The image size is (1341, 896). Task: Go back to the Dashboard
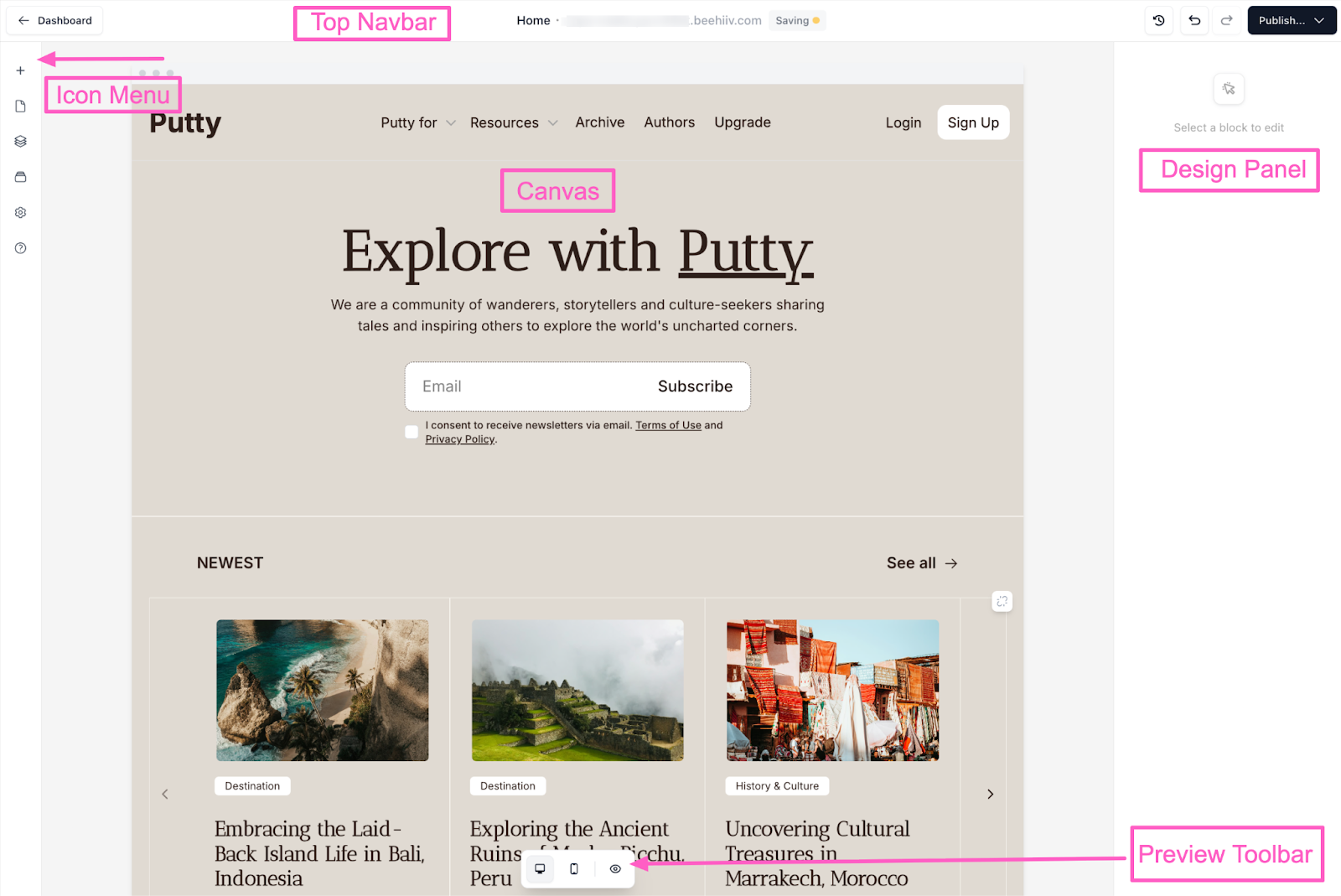point(54,21)
